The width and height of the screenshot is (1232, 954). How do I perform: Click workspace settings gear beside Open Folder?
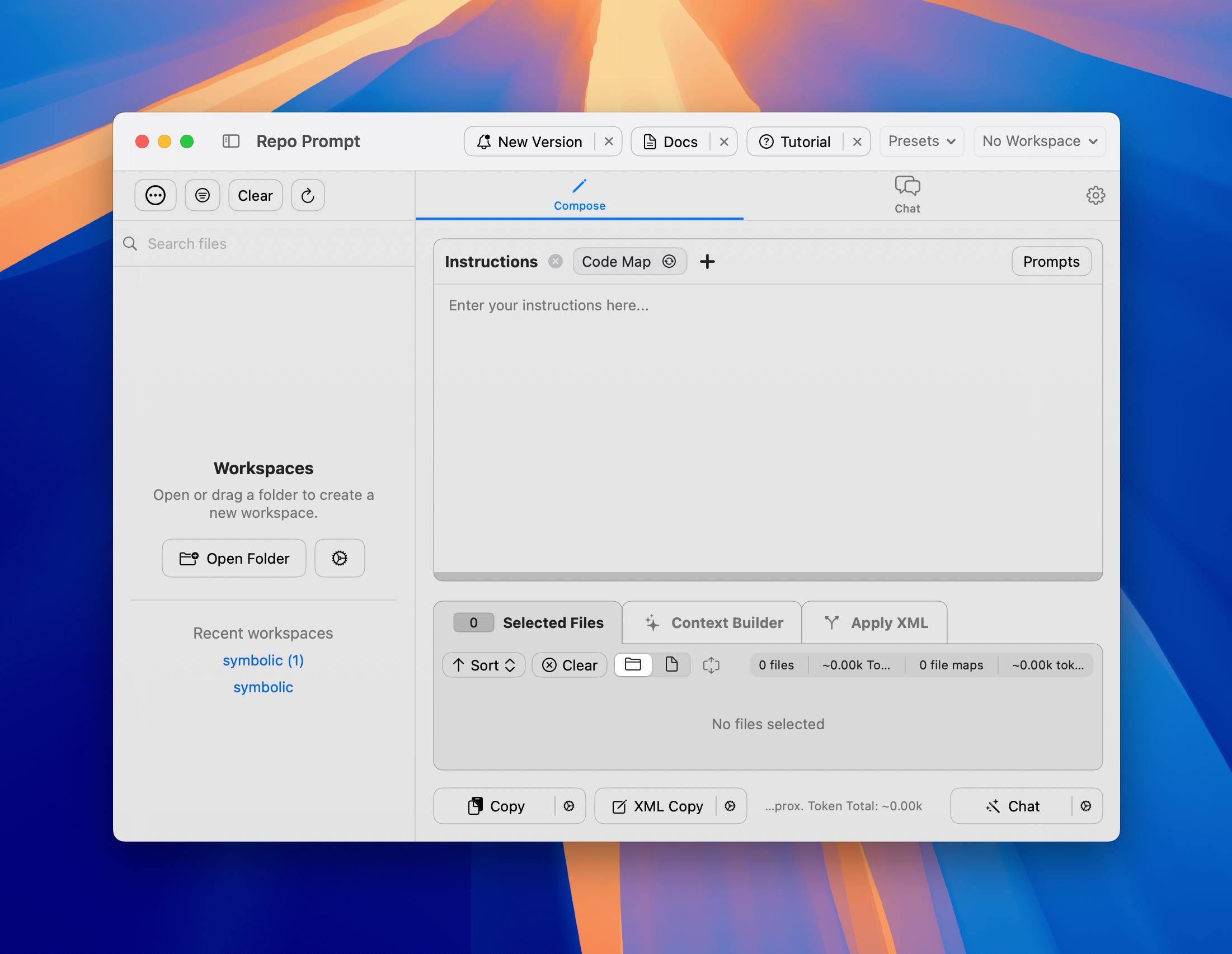point(339,558)
